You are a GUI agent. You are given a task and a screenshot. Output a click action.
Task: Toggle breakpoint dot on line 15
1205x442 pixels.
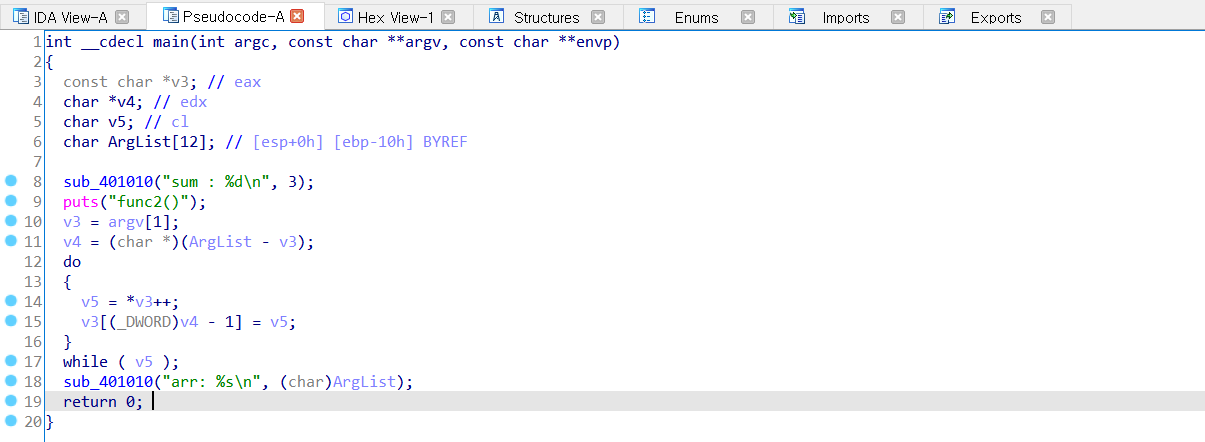pyautogui.click(x=11, y=321)
